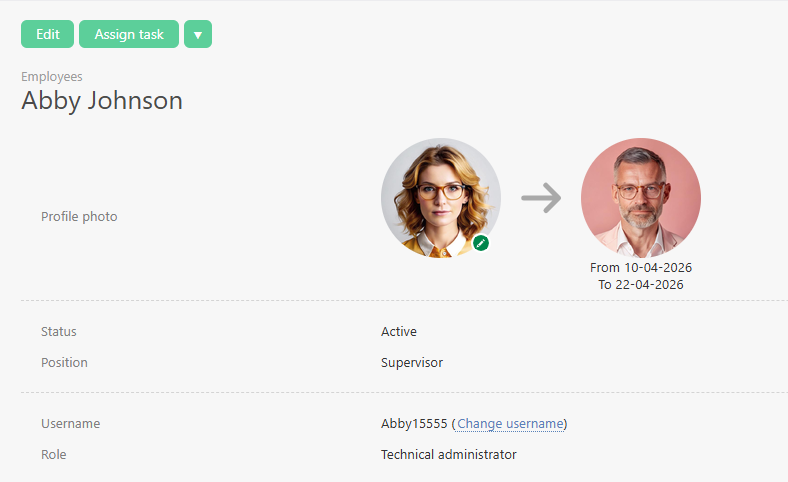Click the To 22-04-2026 date text
Screen dimensions: 788x482
[641, 284]
